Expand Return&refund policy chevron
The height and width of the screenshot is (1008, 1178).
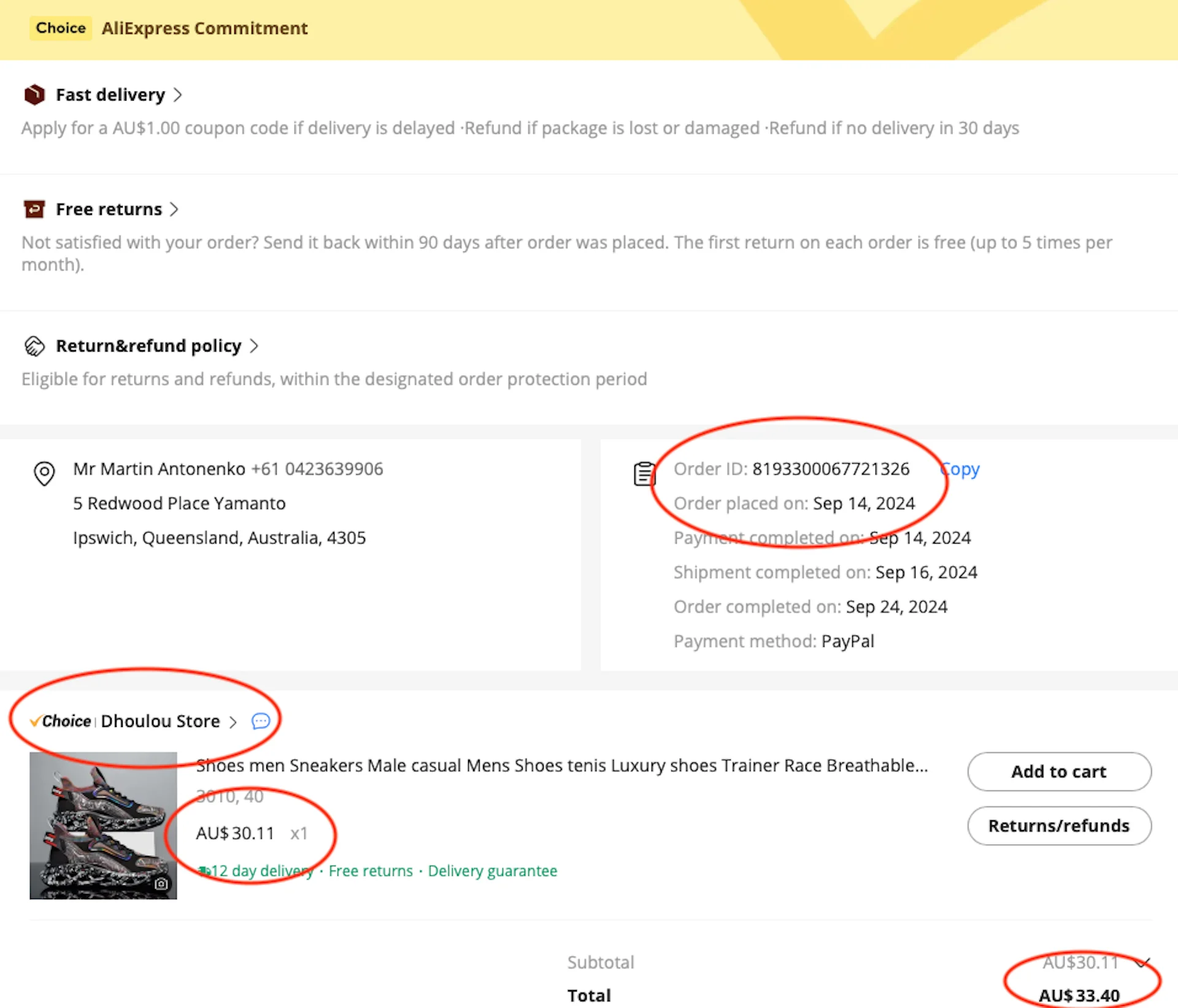tap(254, 346)
